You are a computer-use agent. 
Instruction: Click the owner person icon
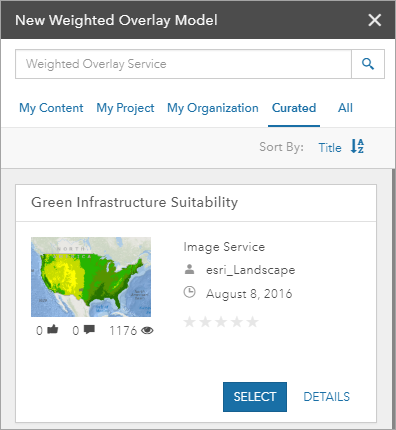tap(189, 269)
